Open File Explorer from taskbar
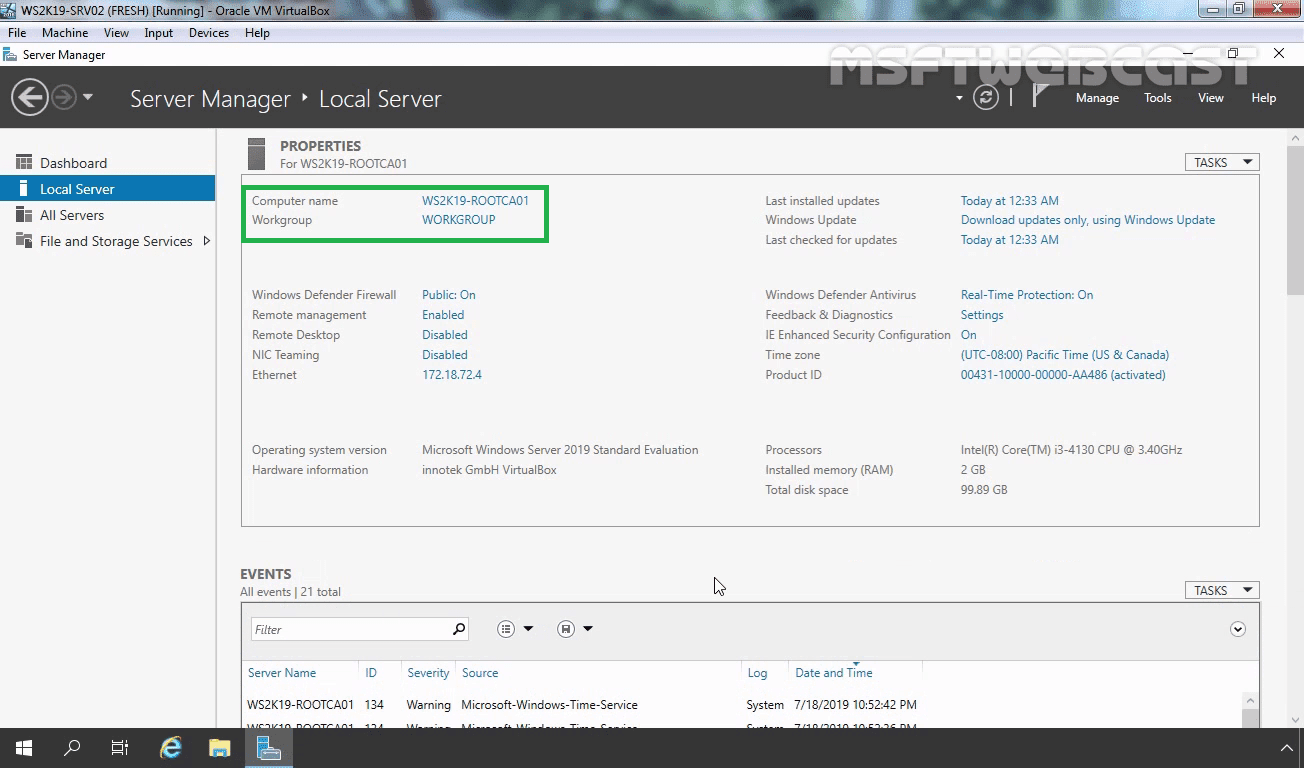Image resolution: width=1304 pixels, height=768 pixels. click(x=219, y=748)
